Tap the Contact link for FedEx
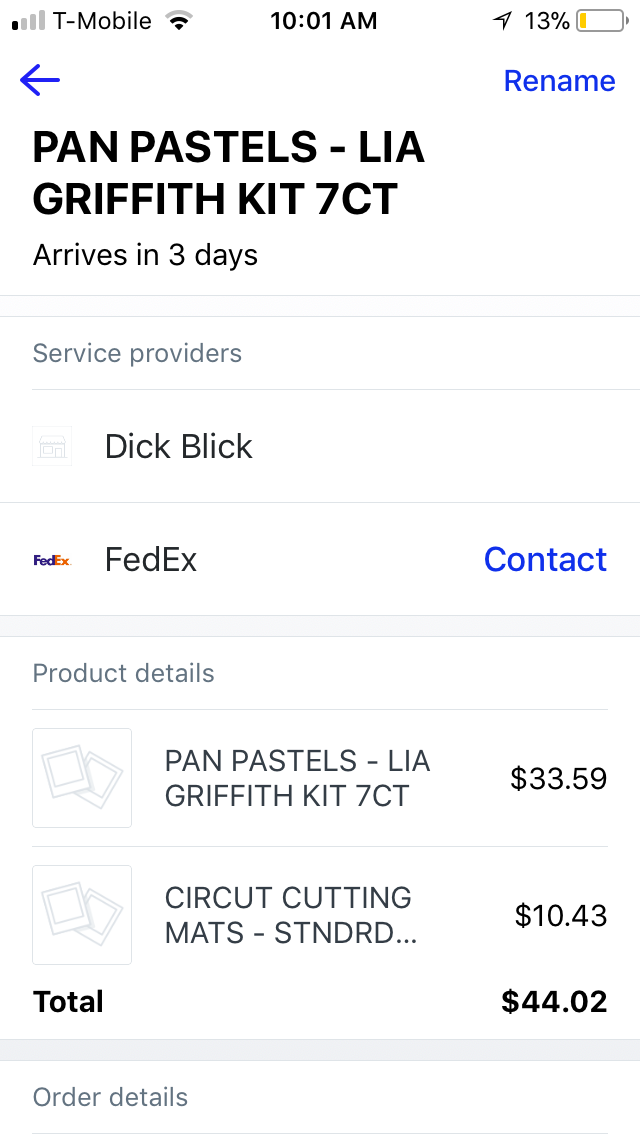 (545, 560)
